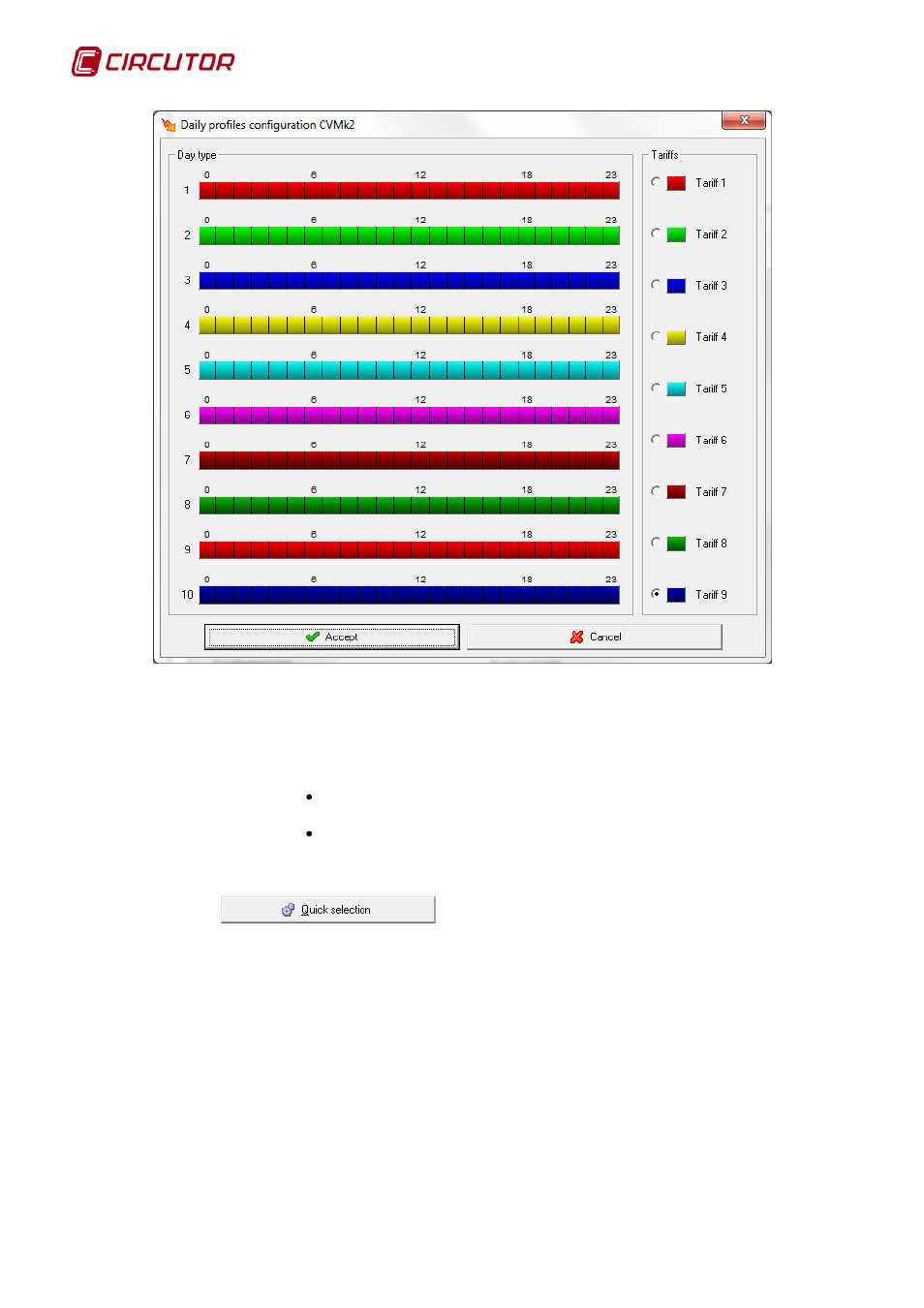Click the yellow Tariff 4 color swatch
Image resolution: width=924 pixels, height=1308 pixels.
(676, 337)
